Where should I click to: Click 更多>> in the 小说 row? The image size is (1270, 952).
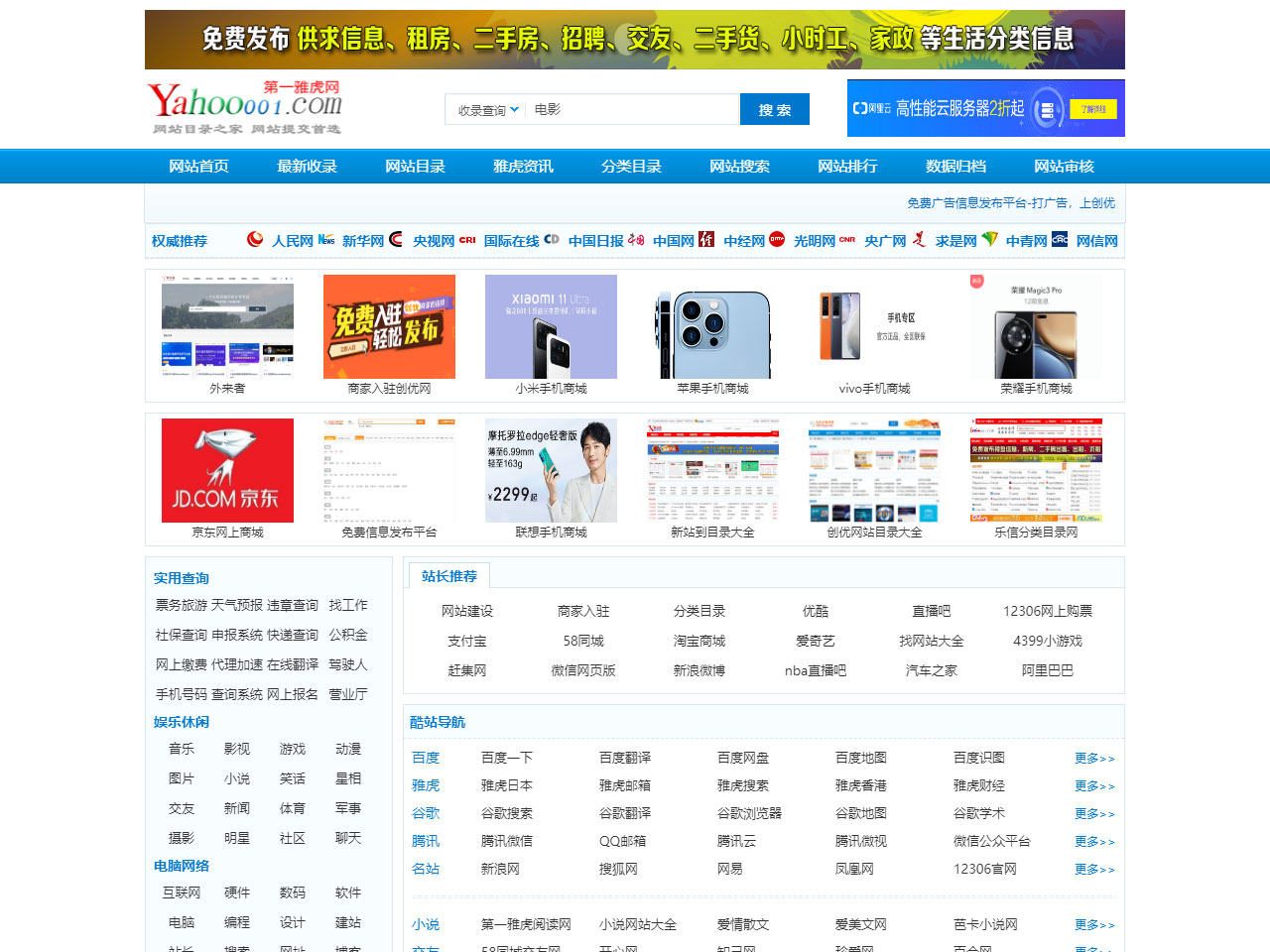point(1094,924)
